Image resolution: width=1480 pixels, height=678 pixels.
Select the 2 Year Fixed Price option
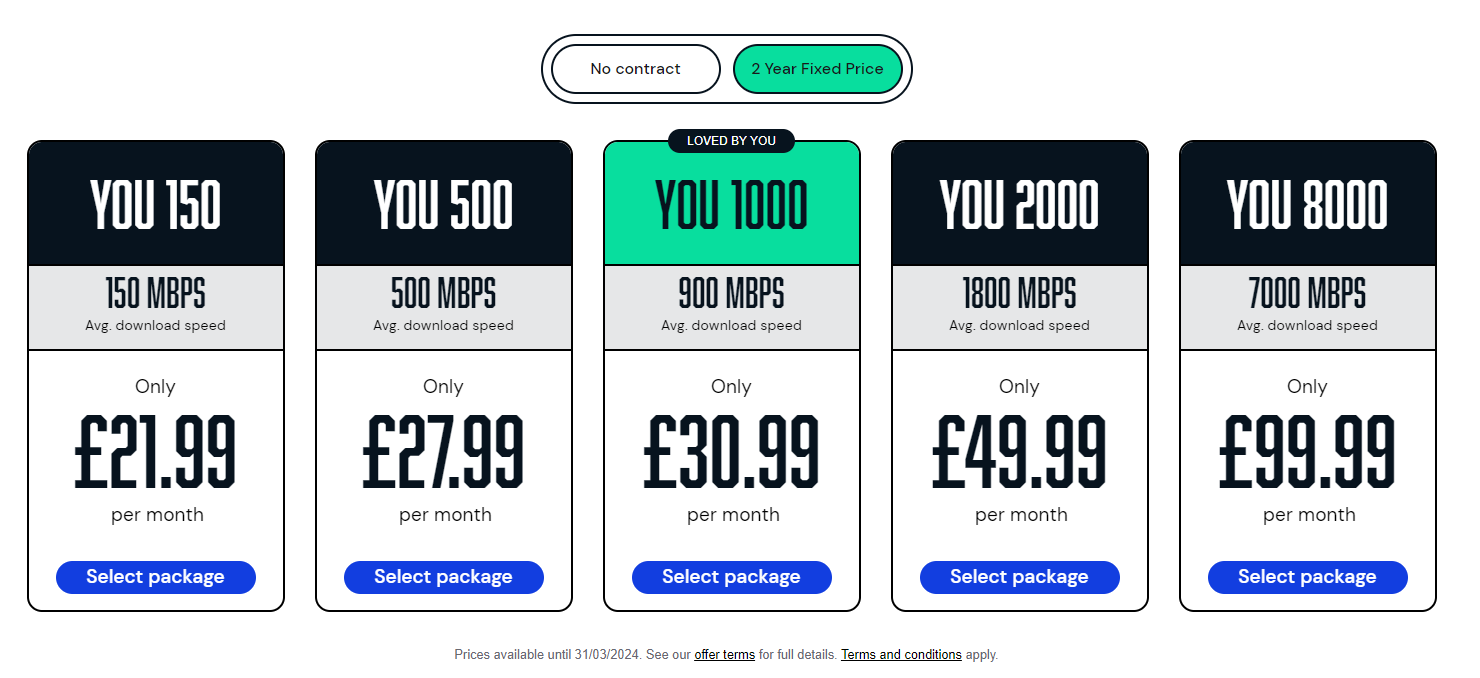817,69
